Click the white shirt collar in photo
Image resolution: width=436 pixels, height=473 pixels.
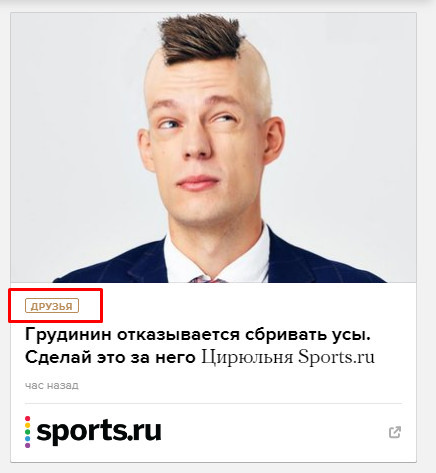218,255
